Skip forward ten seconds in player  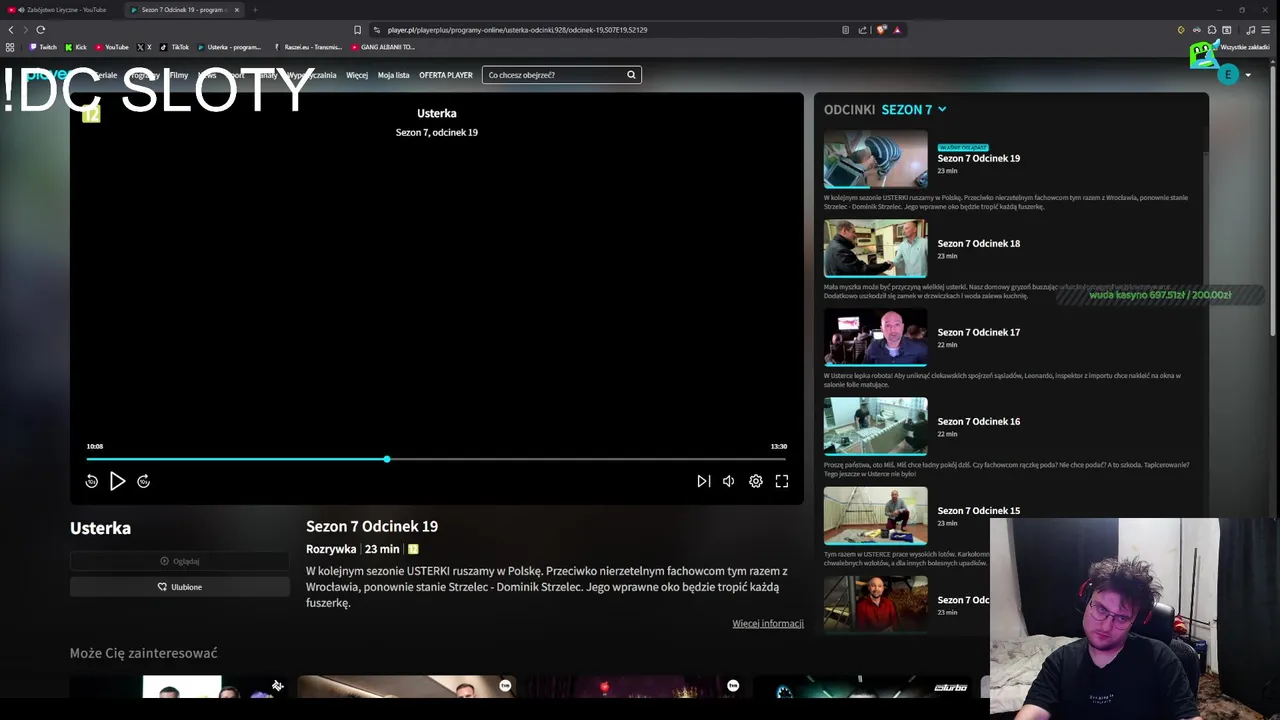point(143,481)
